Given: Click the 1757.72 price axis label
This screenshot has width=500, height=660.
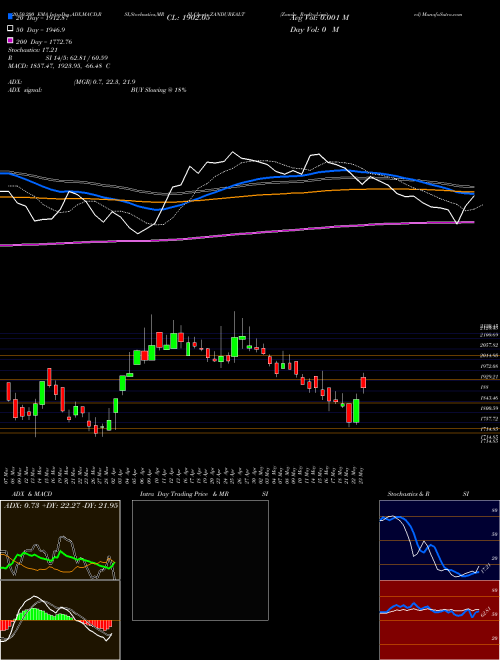Looking at the screenshot, I should point(489,419).
